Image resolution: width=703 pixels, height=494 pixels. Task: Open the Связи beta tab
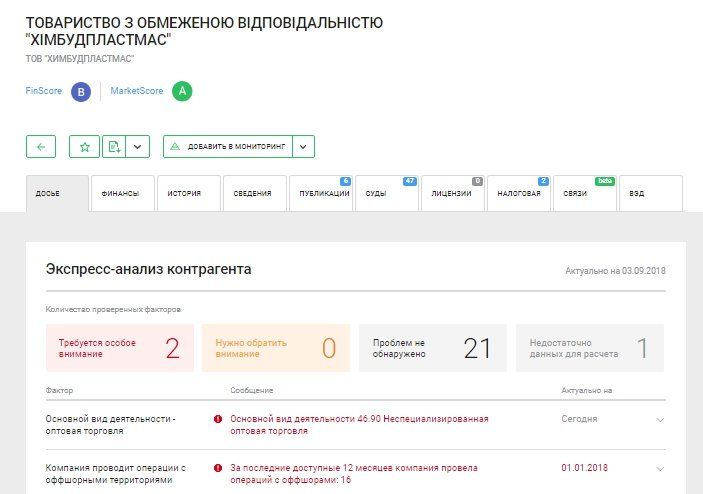tap(585, 193)
